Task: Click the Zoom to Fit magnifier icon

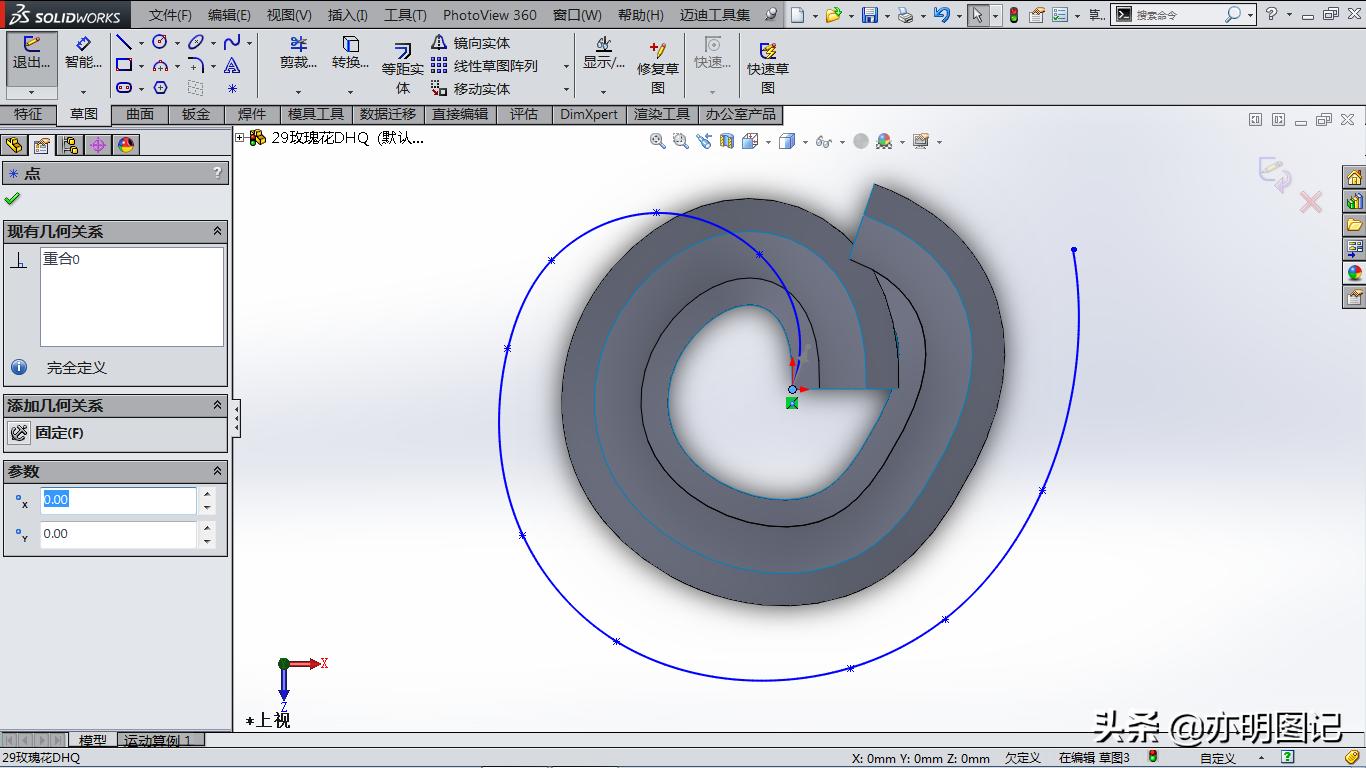Action: pos(657,141)
